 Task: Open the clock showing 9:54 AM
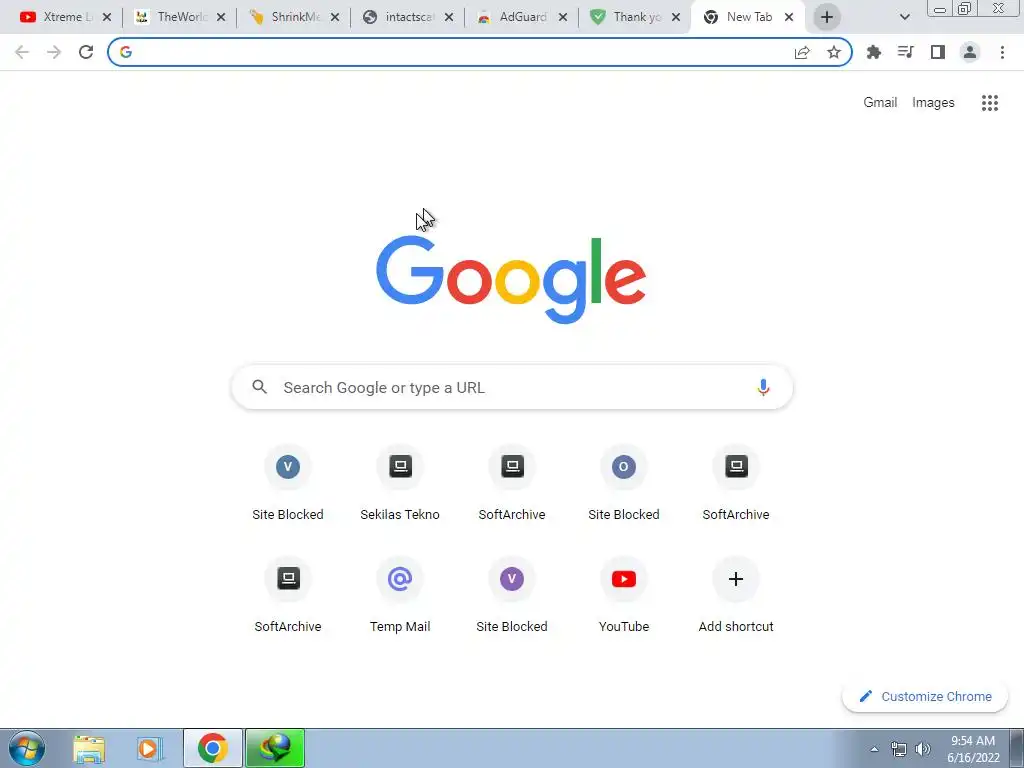(972, 748)
